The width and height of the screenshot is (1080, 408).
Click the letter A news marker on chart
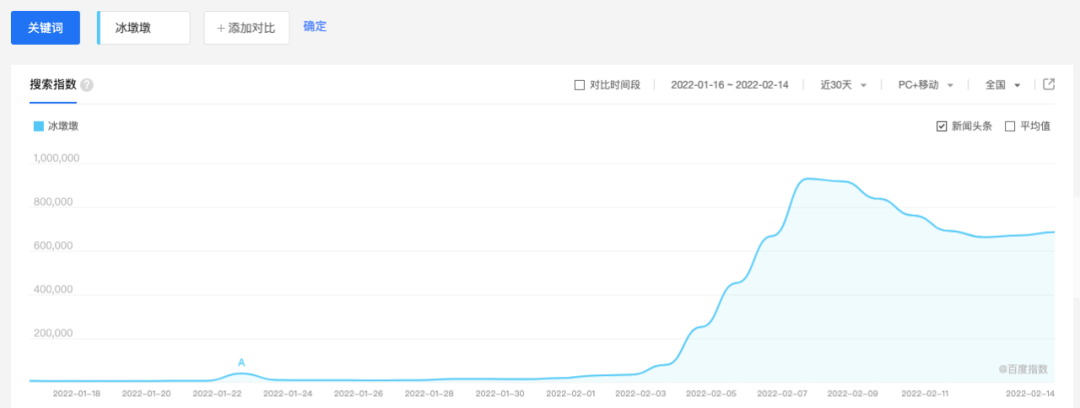(x=241, y=362)
